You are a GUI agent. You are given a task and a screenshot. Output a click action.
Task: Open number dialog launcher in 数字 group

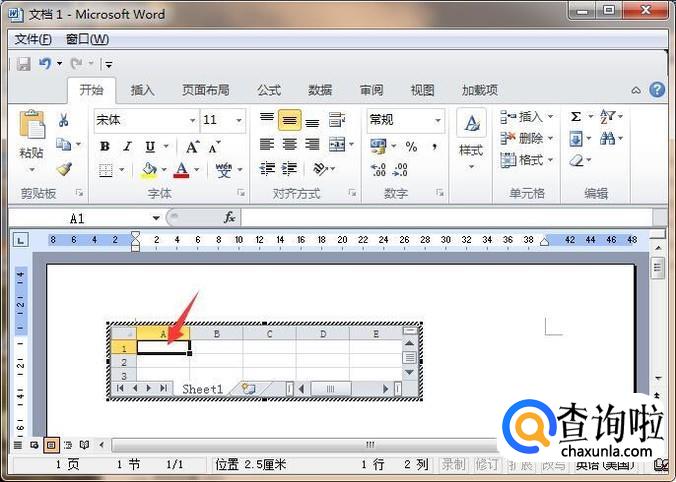(x=440, y=193)
